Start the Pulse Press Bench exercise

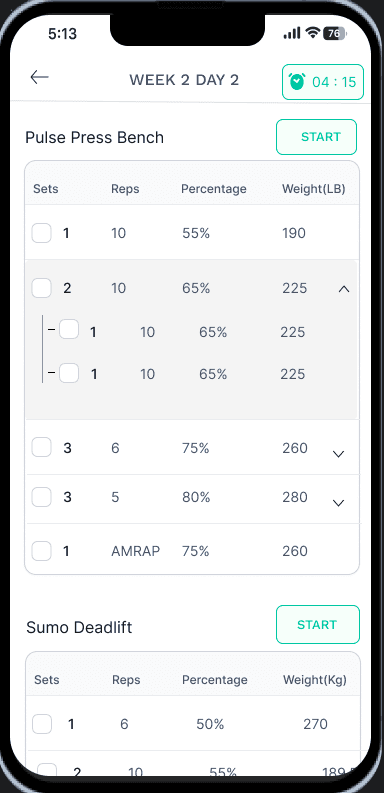[x=317, y=137]
